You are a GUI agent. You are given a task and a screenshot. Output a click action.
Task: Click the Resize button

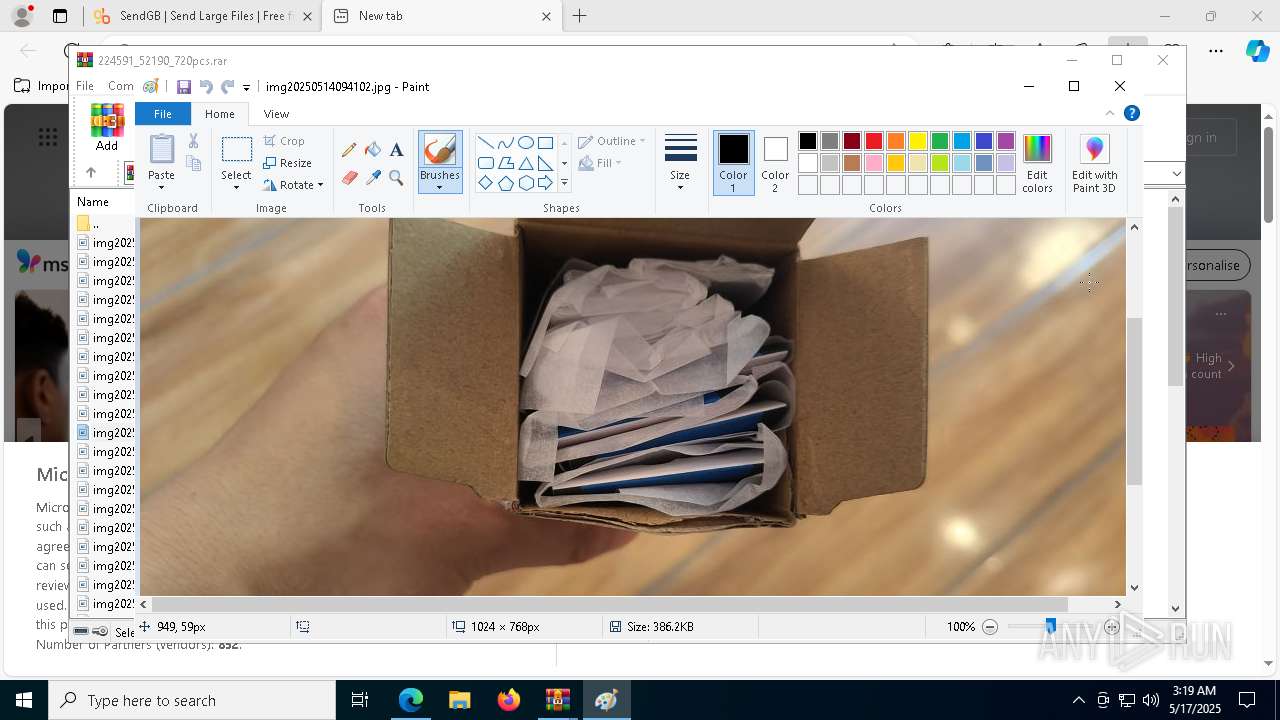(288, 163)
